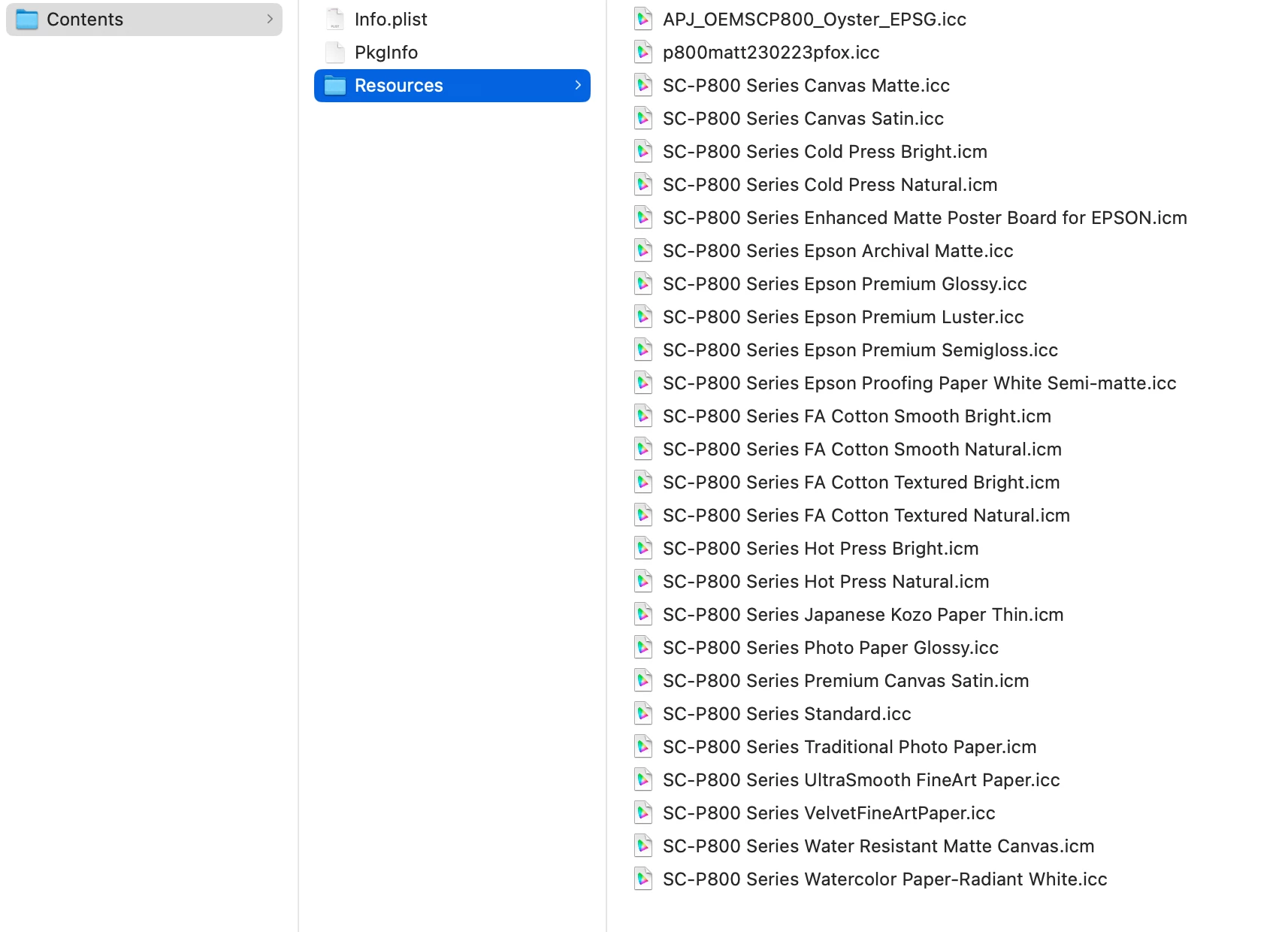Select SC-P800 Series Hot Press Natural.icm name
The width and height of the screenshot is (1288, 932).
826,582
